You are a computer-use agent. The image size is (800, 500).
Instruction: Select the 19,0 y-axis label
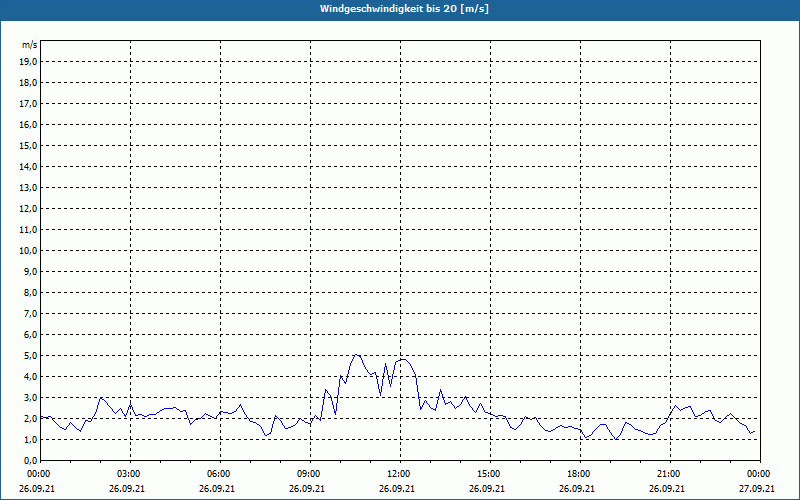pyautogui.click(x=28, y=62)
